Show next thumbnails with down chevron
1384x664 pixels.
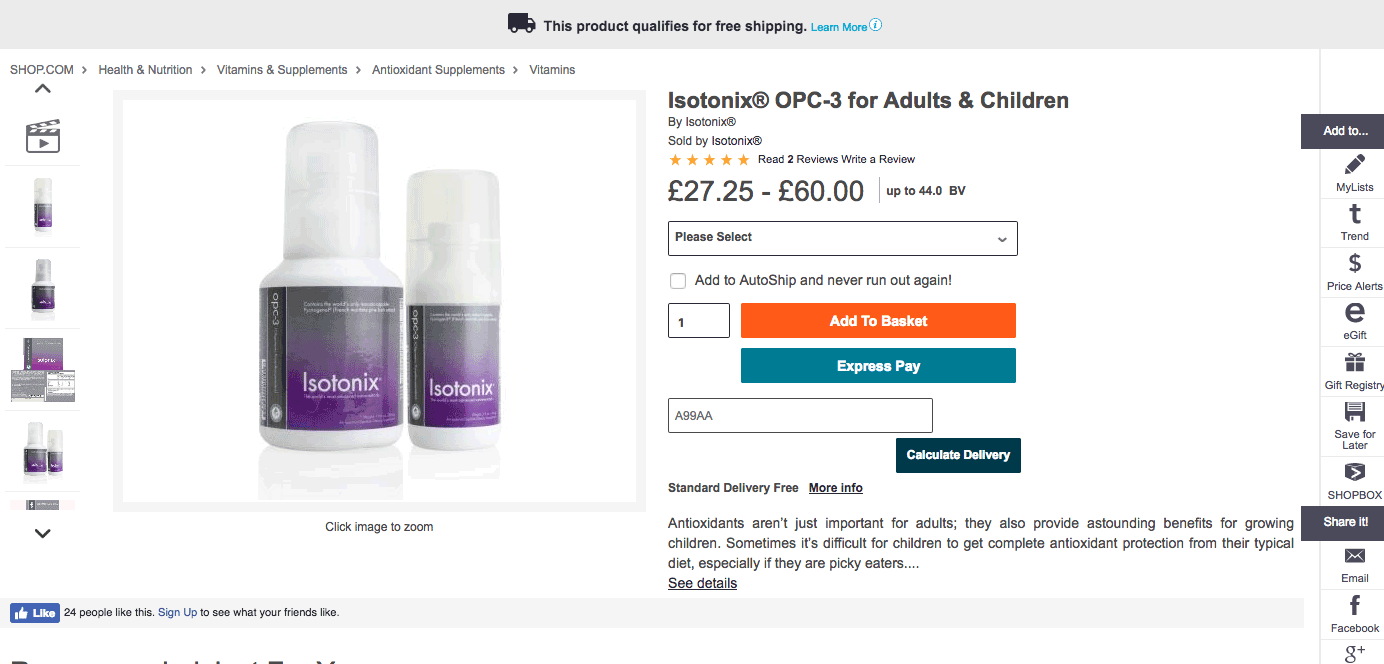point(42,534)
